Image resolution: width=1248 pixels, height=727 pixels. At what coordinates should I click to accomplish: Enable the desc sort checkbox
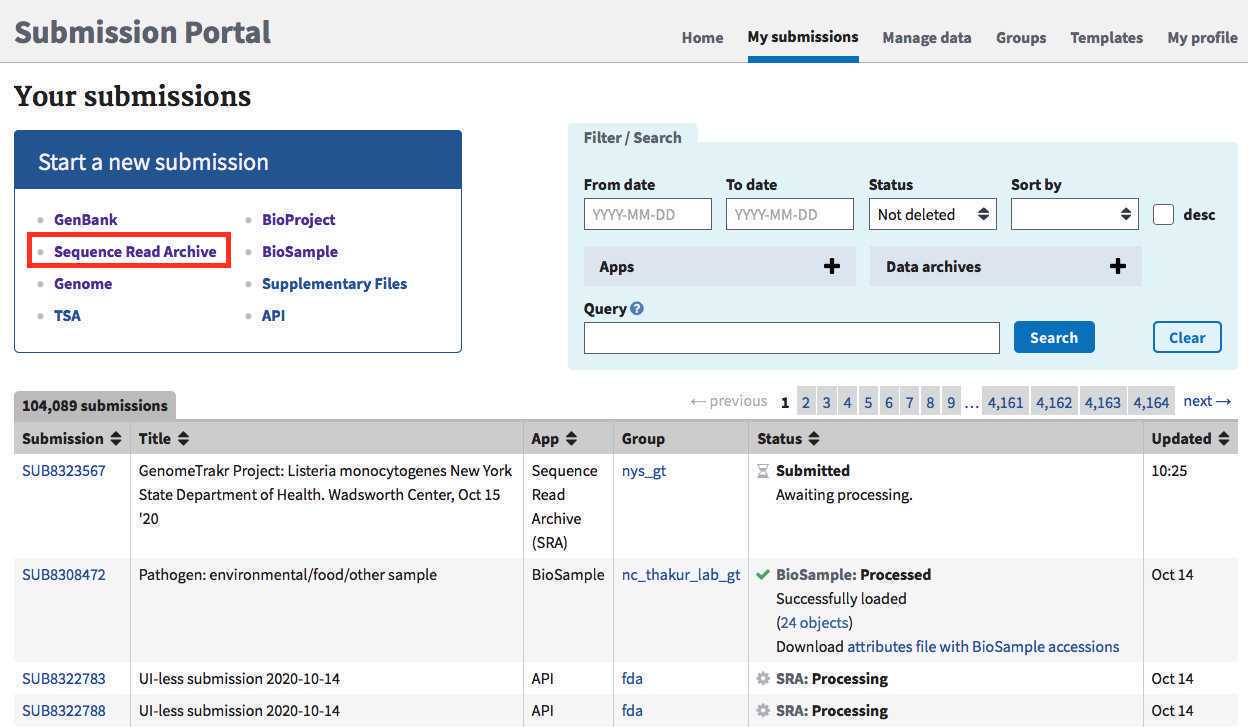click(1163, 214)
